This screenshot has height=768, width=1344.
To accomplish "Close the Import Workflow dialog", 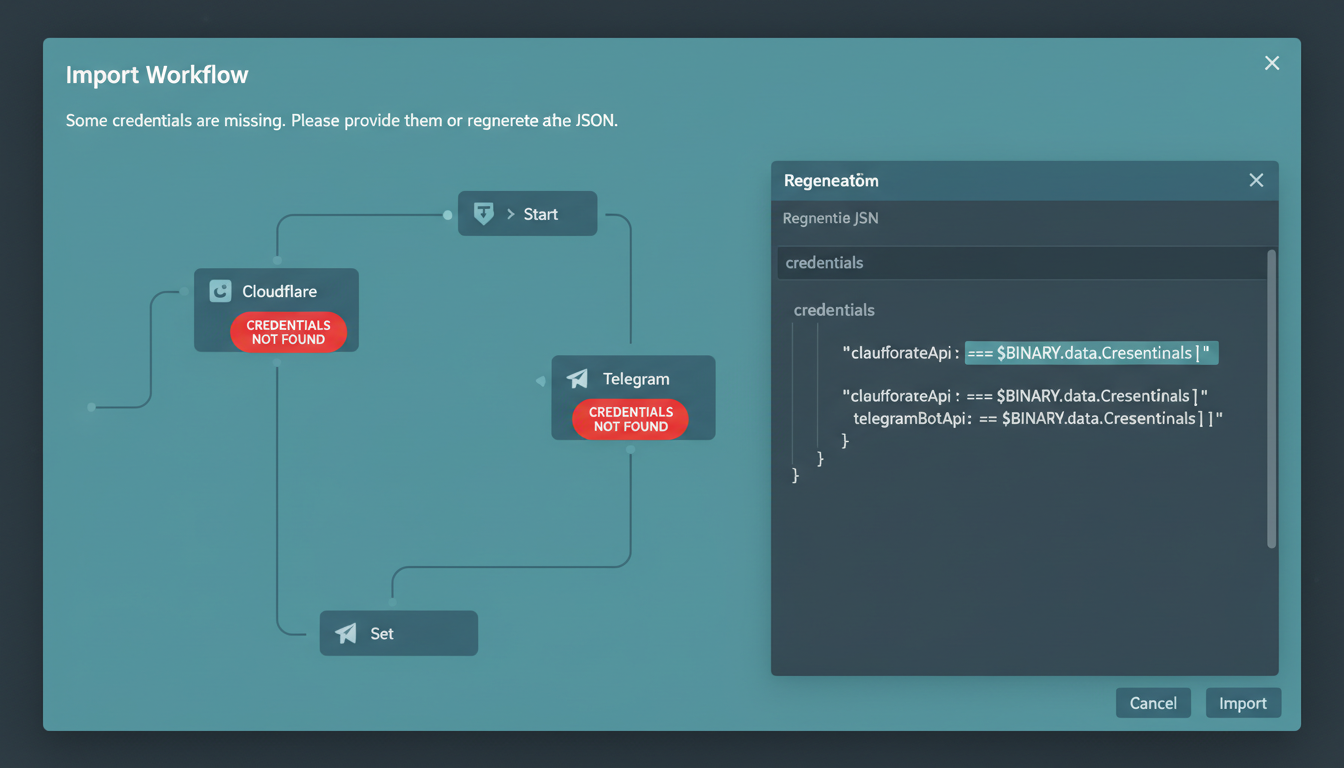I will pos(1272,63).
